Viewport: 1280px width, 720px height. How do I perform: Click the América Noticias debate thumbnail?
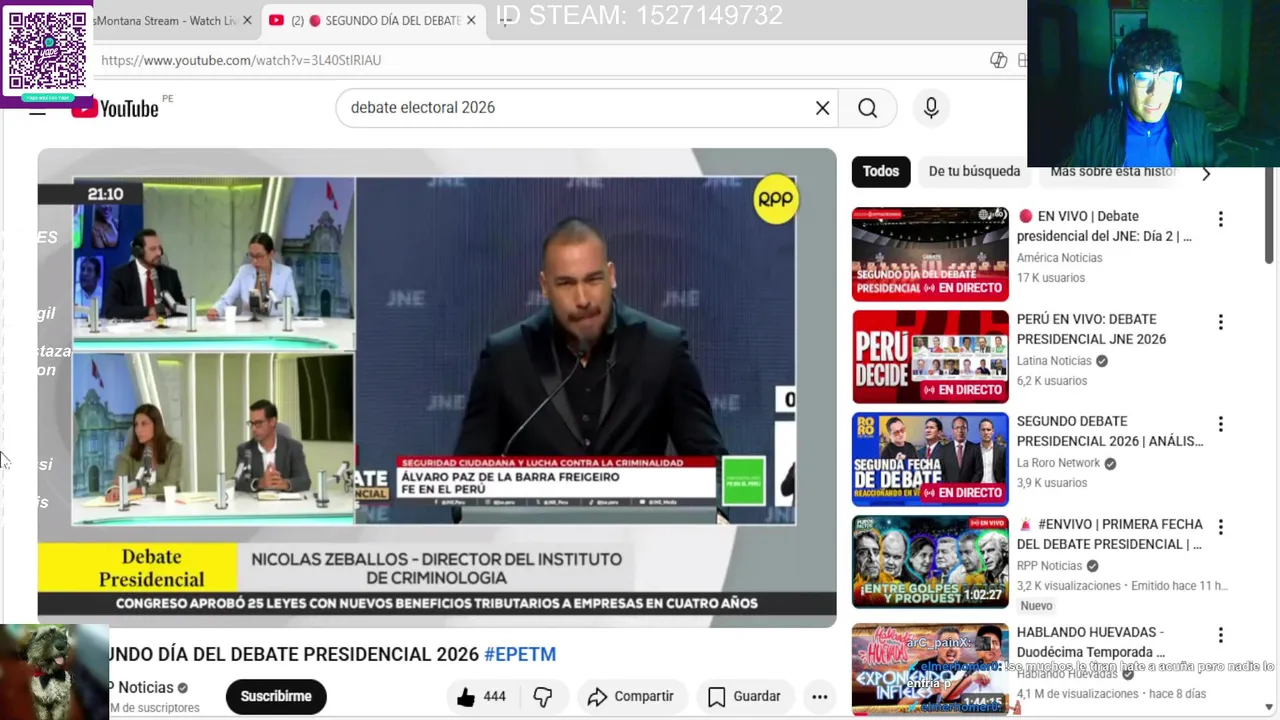coord(930,254)
